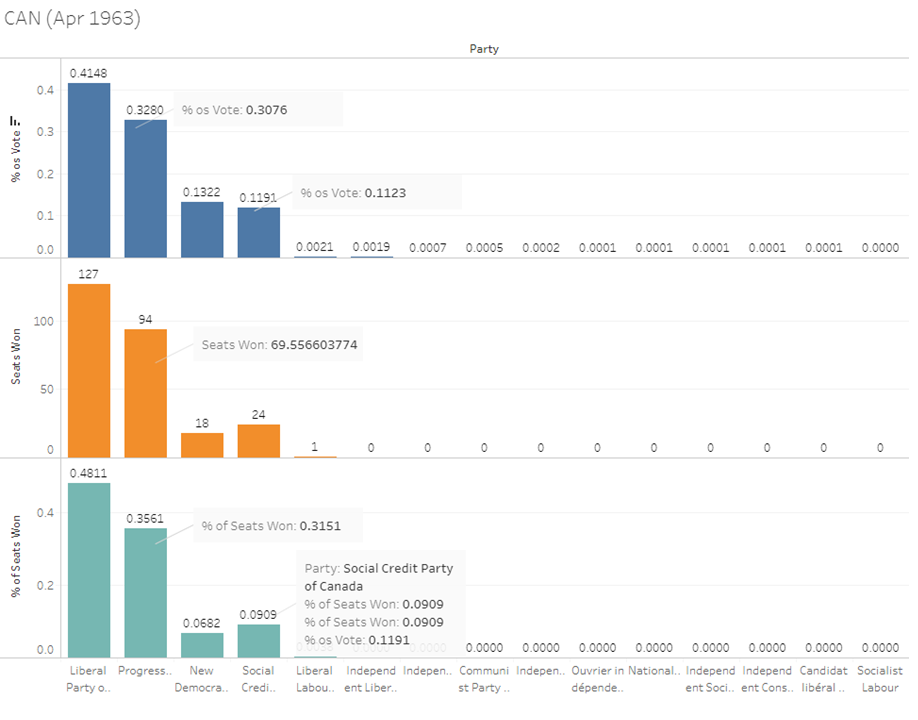918x720 pixels.
Task: Click the orange bar showing 18 seats
Action: click(x=202, y=445)
